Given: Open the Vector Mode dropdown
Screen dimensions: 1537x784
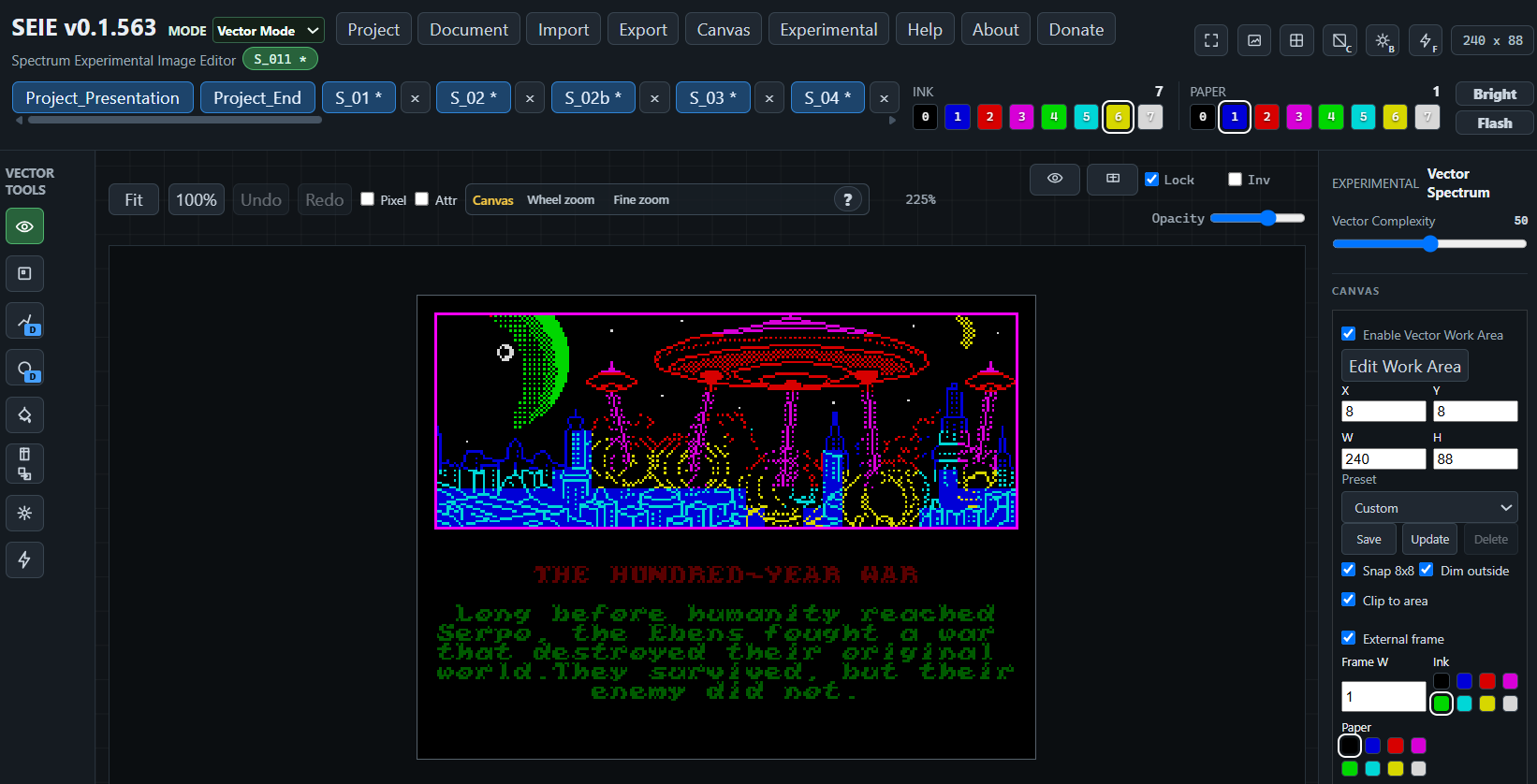Looking at the screenshot, I should (x=269, y=31).
